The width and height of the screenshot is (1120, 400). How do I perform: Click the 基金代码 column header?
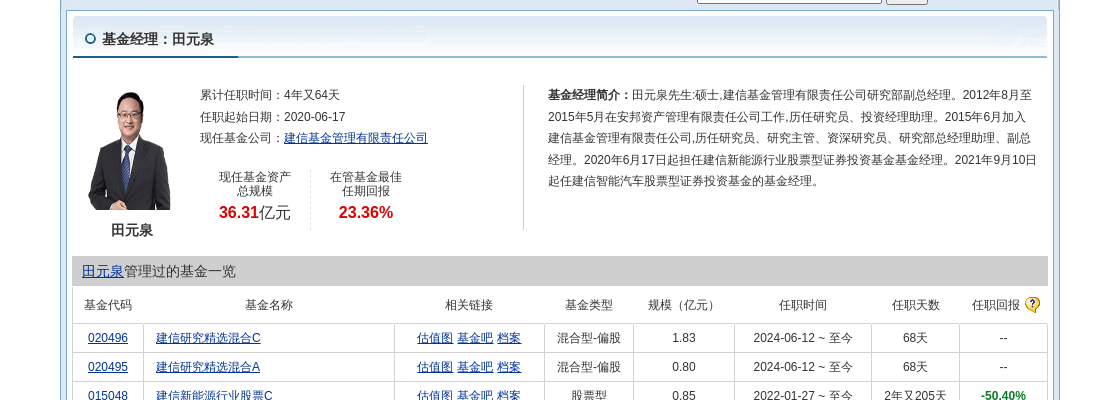[x=108, y=305]
